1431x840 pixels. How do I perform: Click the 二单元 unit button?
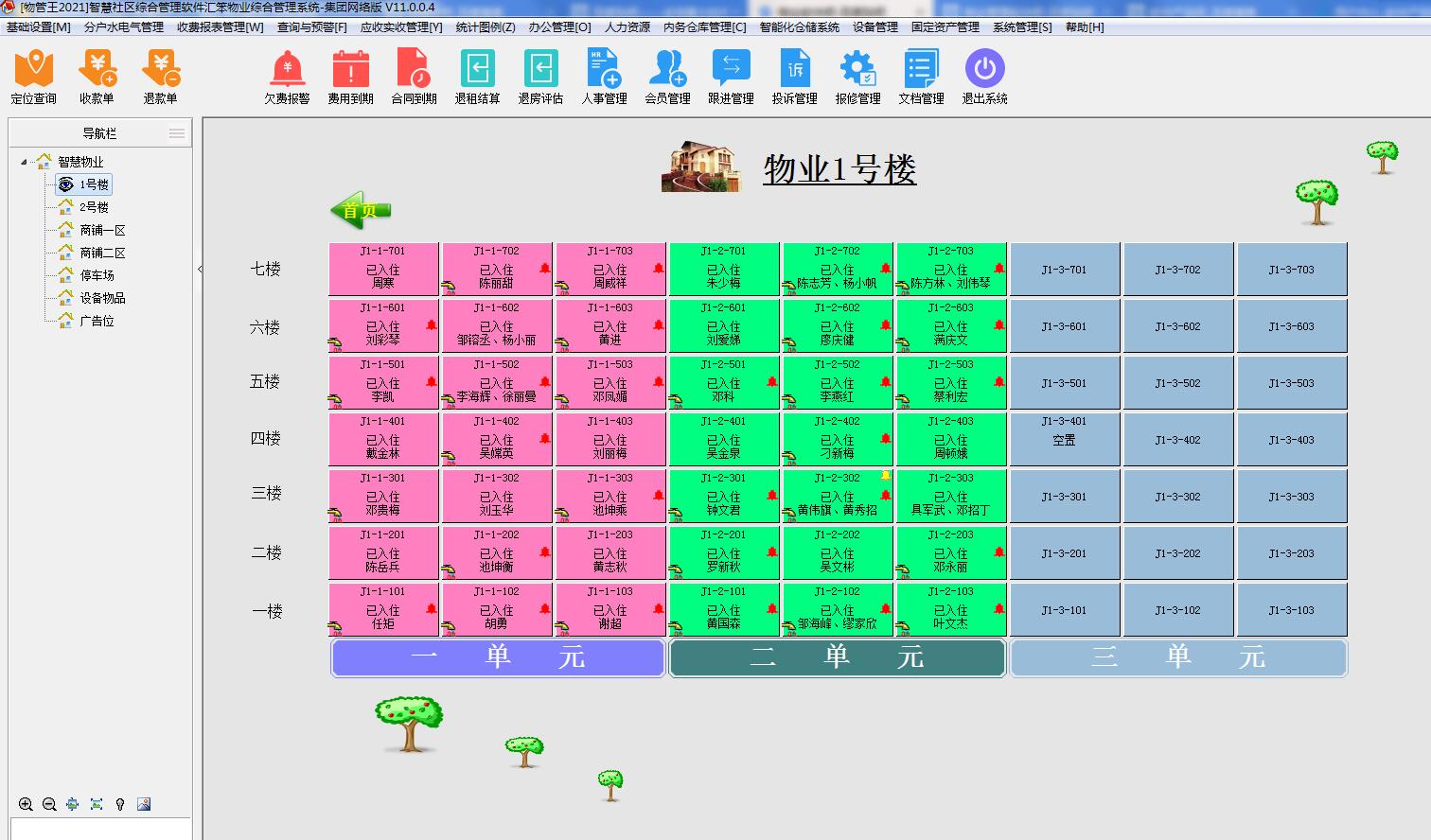838,657
